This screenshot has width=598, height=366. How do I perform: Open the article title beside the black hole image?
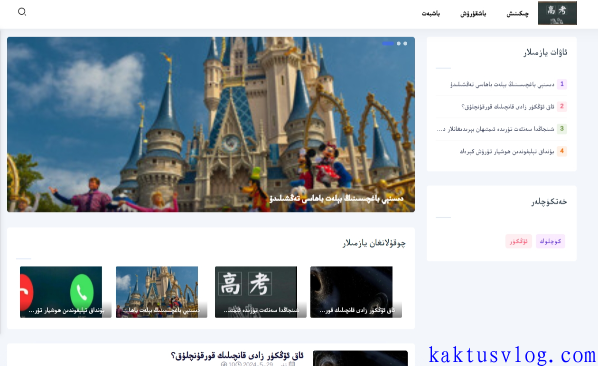pyautogui.click(x=237, y=356)
